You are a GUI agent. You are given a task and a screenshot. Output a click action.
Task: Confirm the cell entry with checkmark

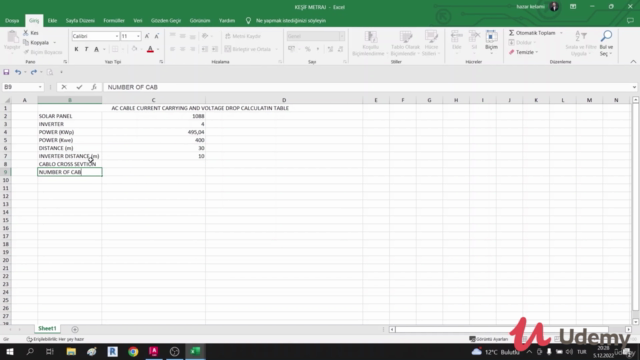point(79,87)
